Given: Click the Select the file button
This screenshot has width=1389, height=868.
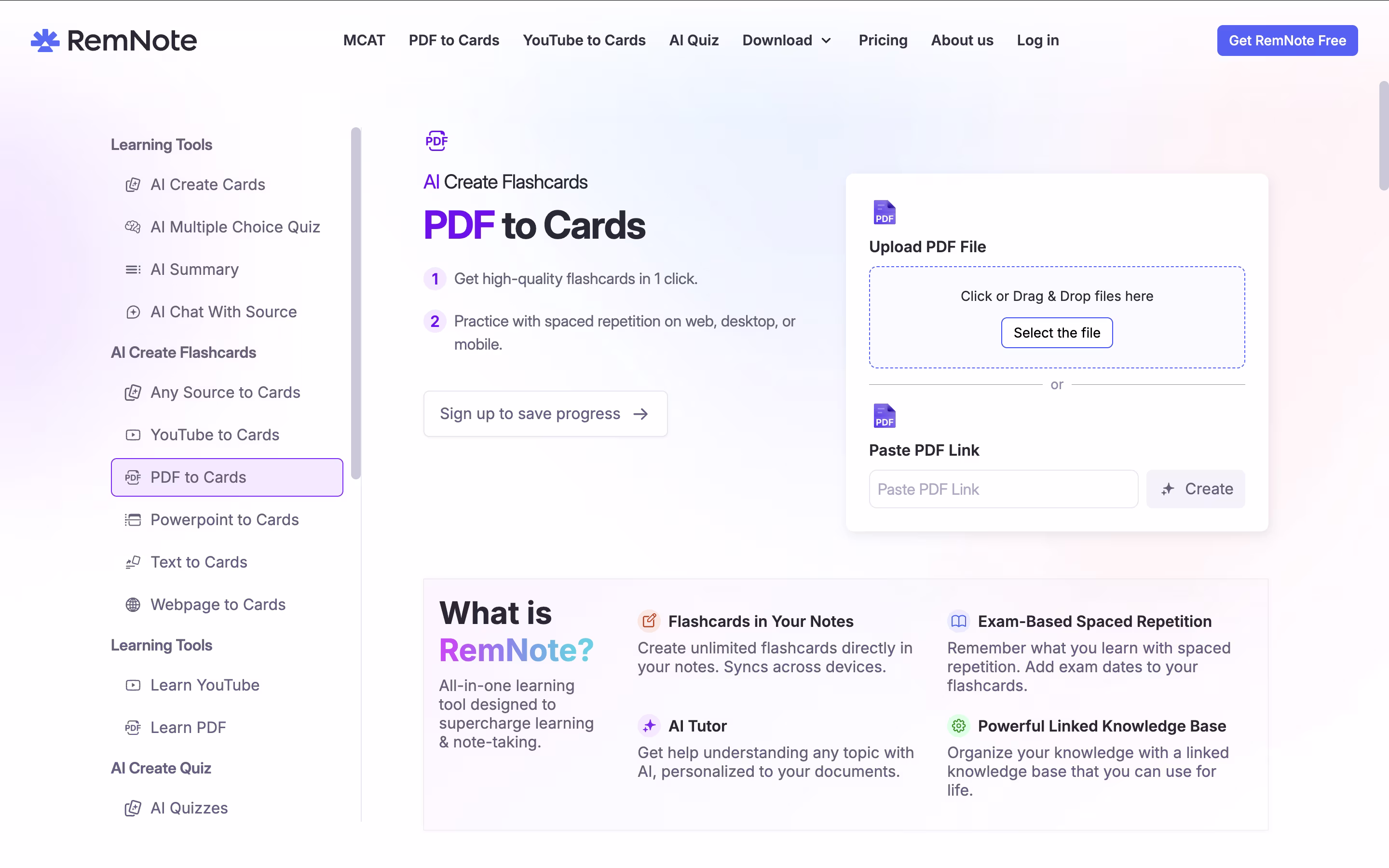Looking at the screenshot, I should point(1057,333).
